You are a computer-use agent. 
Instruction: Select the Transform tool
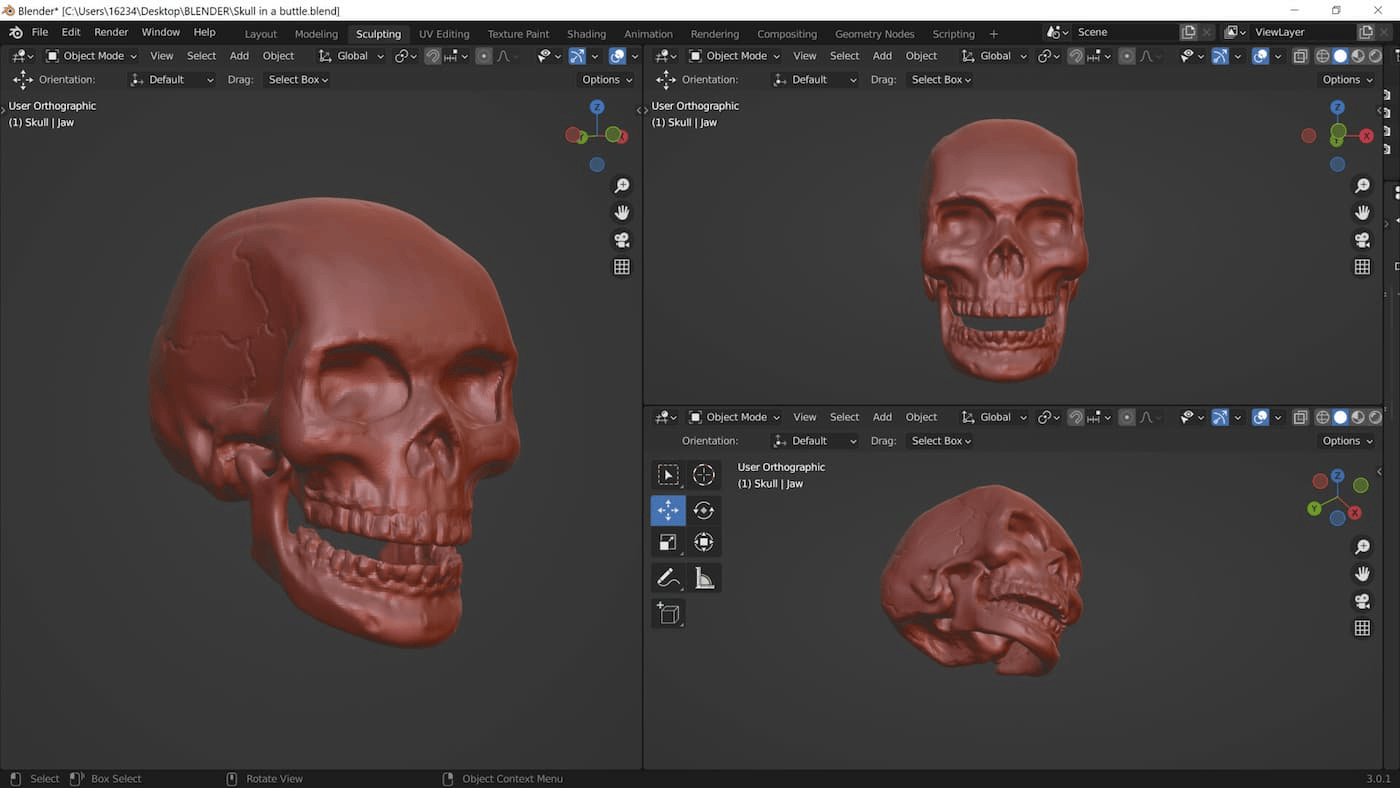704,543
